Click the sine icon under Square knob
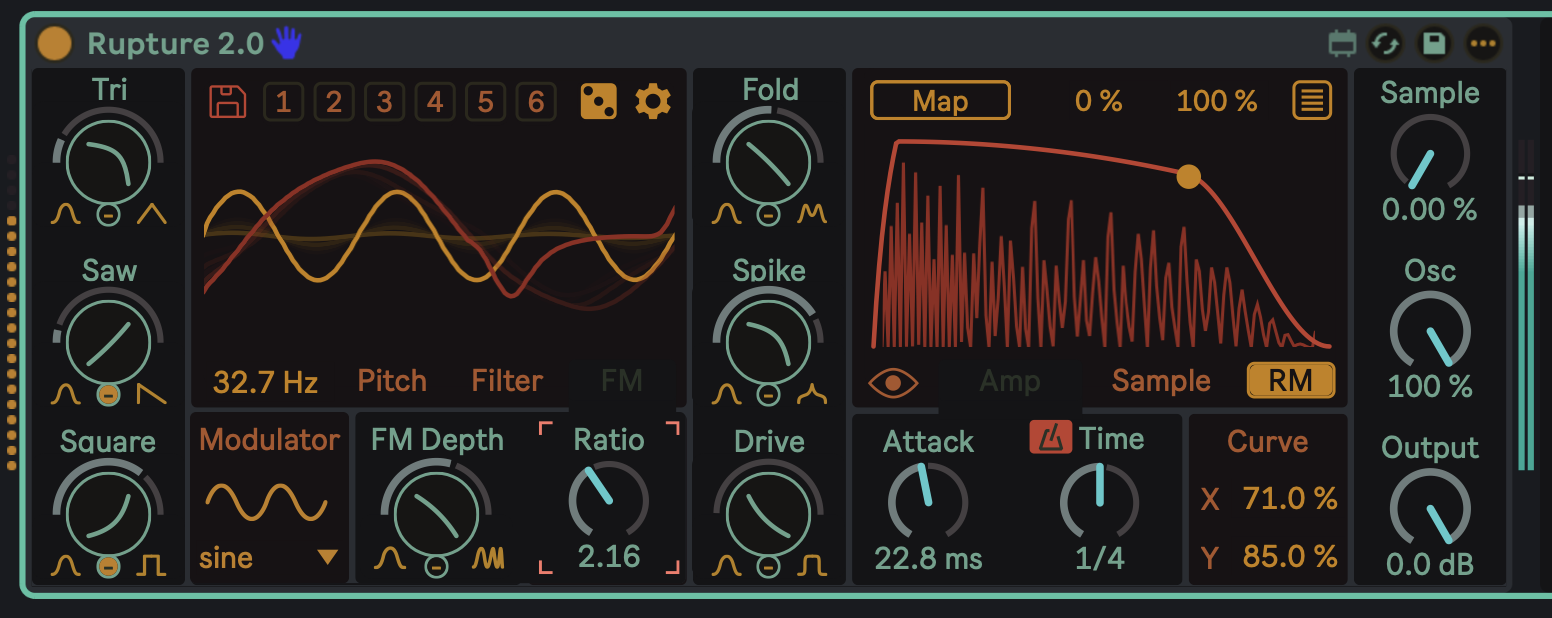This screenshot has width=1552, height=618. pos(67,566)
